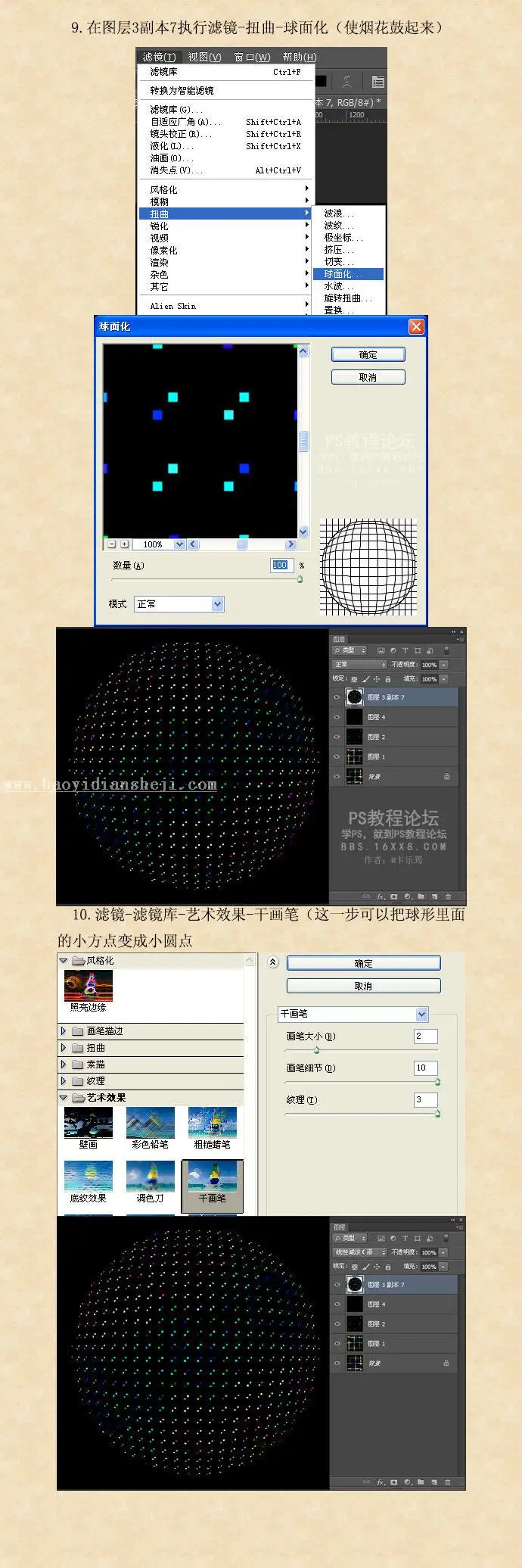Add layer mask in upper layers panel
This screenshot has width=522, height=1568.
pyautogui.click(x=393, y=896)
